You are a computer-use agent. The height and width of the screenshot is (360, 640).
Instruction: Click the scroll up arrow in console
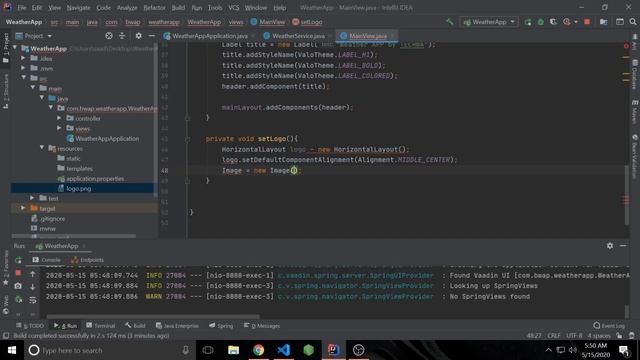pyautogui.click(x=33, y=273)
